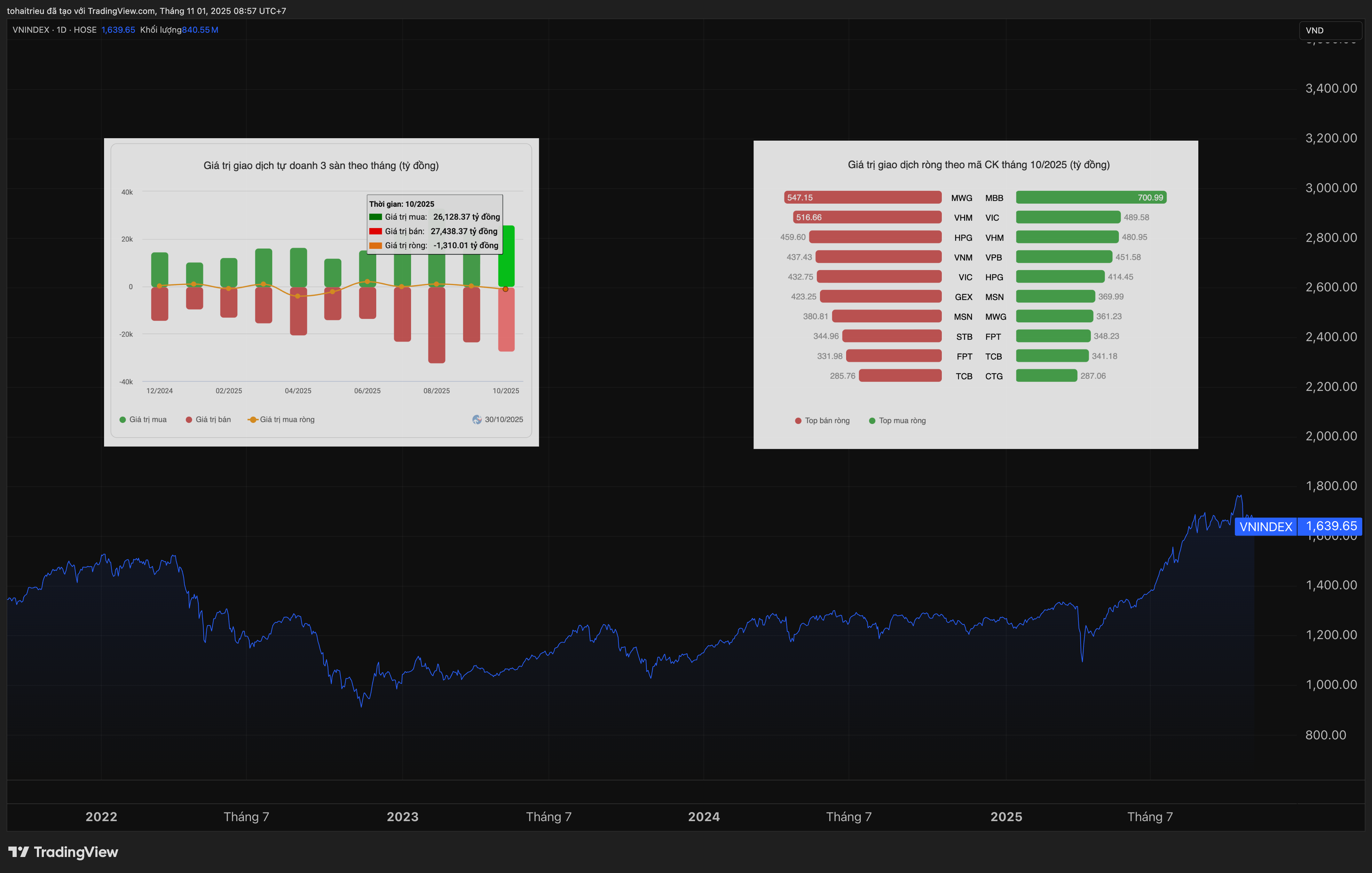Click the red swatch for 'Giá trị bán' in tooltip
The width and height of the screenshot is (1372, 873).
point(376,231)
